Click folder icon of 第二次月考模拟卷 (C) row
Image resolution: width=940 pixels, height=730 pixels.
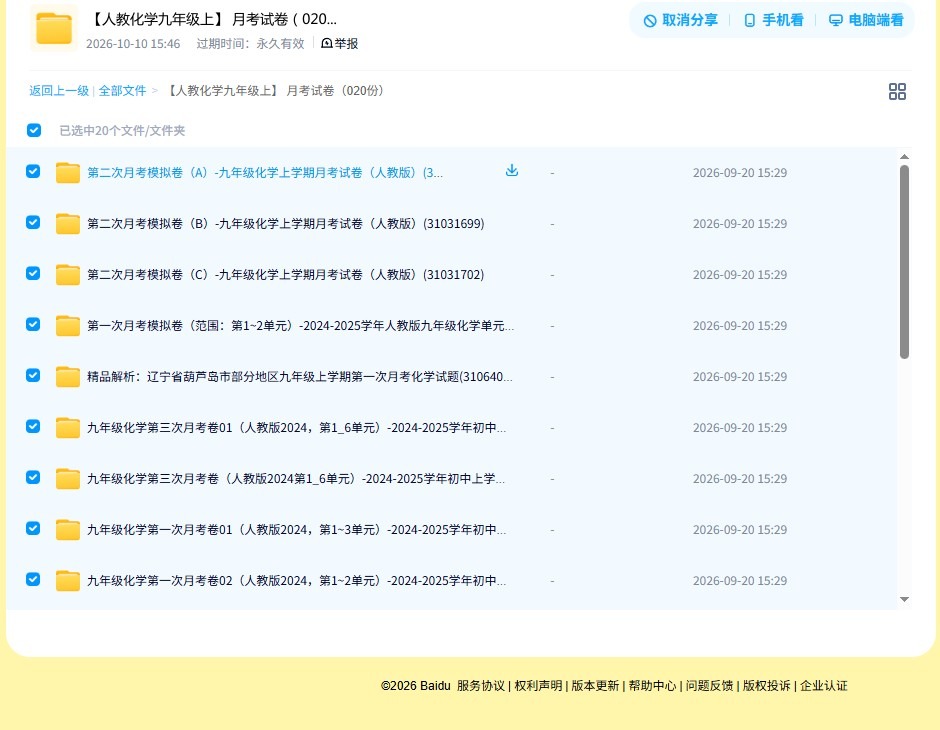click(x=68, y=274)
